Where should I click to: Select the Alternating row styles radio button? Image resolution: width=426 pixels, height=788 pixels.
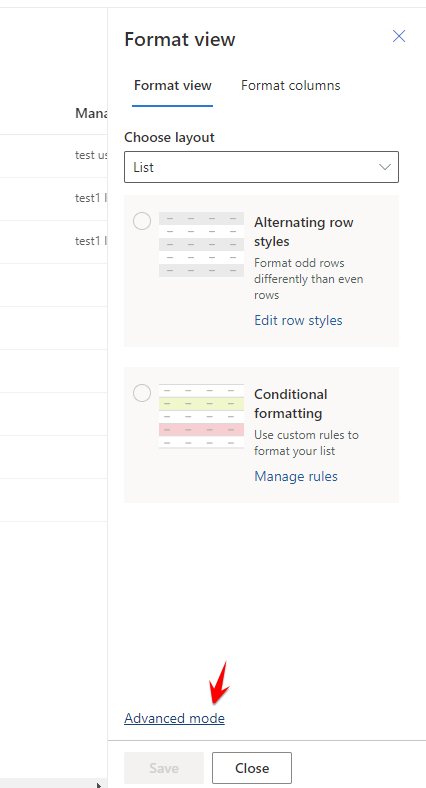click(x=142, y=221)
